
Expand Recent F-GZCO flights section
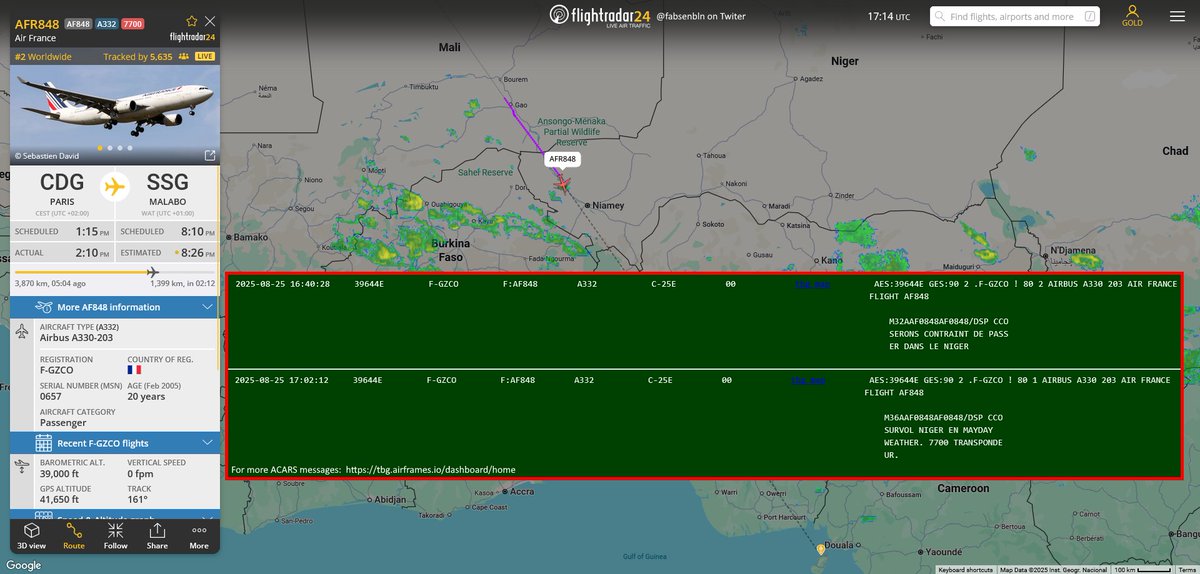(x=115, y=443)
